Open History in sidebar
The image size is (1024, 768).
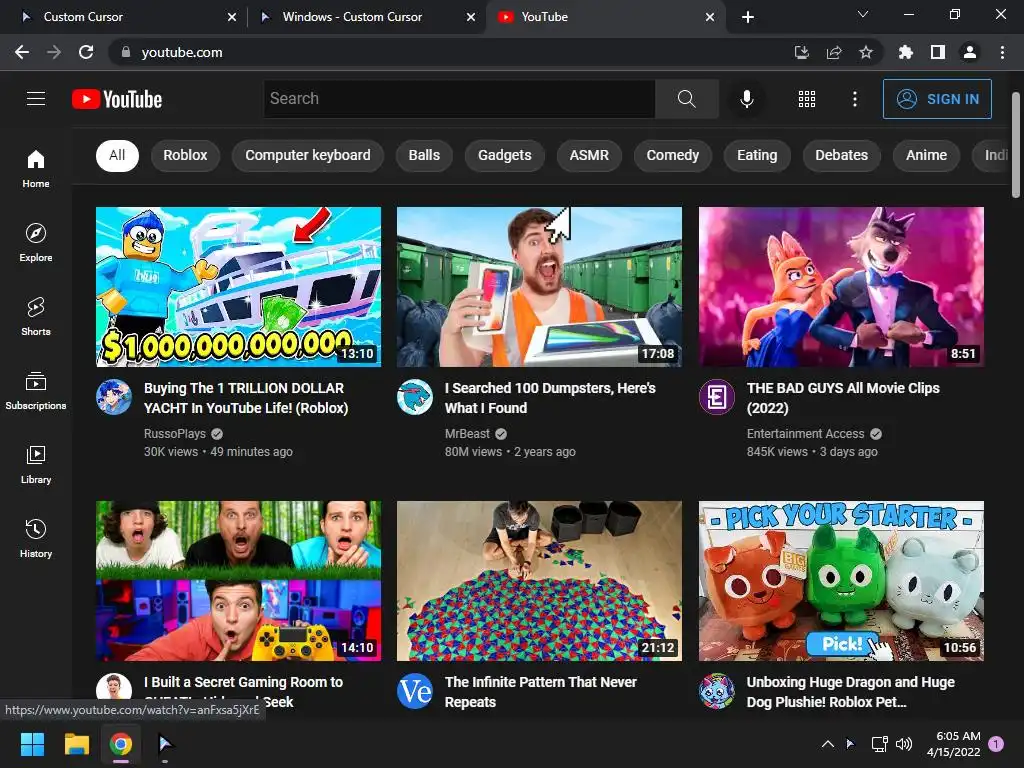[36, 538]
